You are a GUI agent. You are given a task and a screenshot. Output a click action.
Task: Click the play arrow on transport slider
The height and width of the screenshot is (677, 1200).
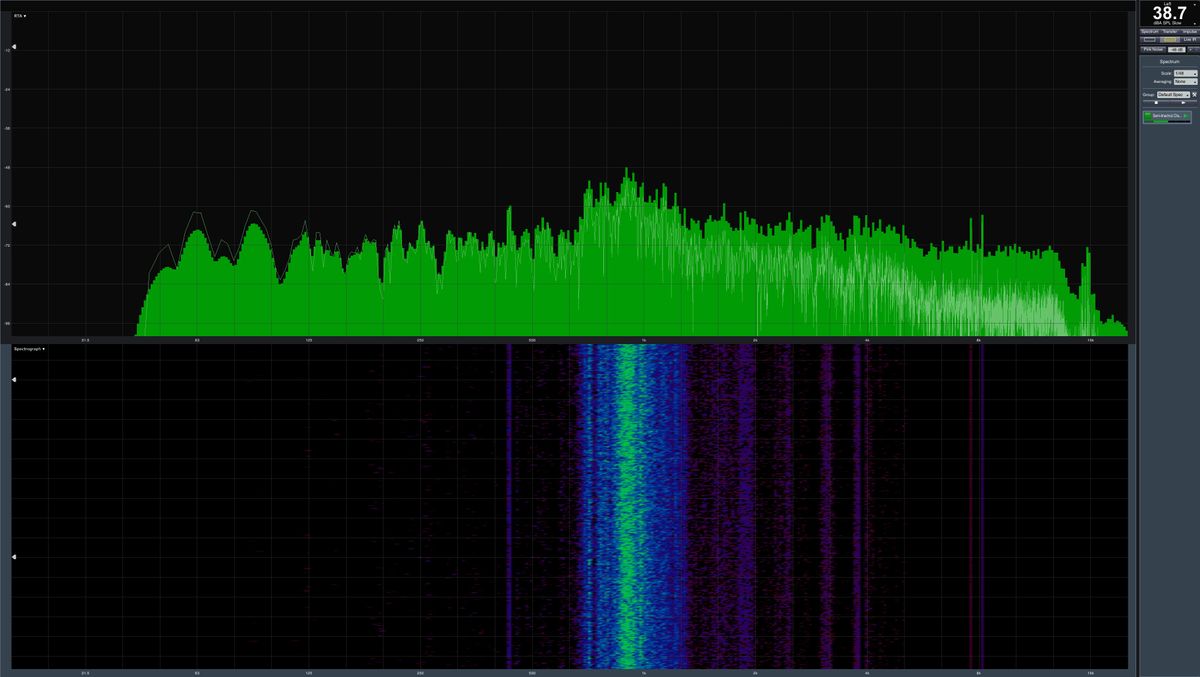click(x=1183, y=103)
